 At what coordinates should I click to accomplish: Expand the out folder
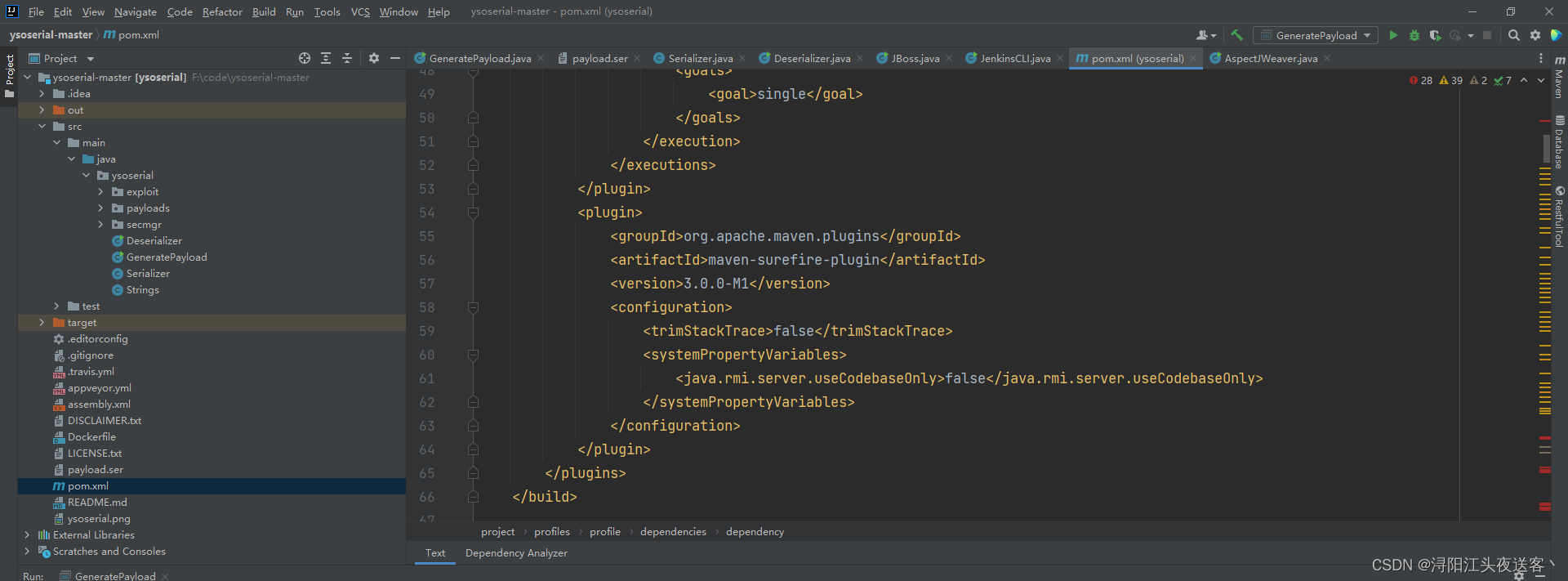42,110
